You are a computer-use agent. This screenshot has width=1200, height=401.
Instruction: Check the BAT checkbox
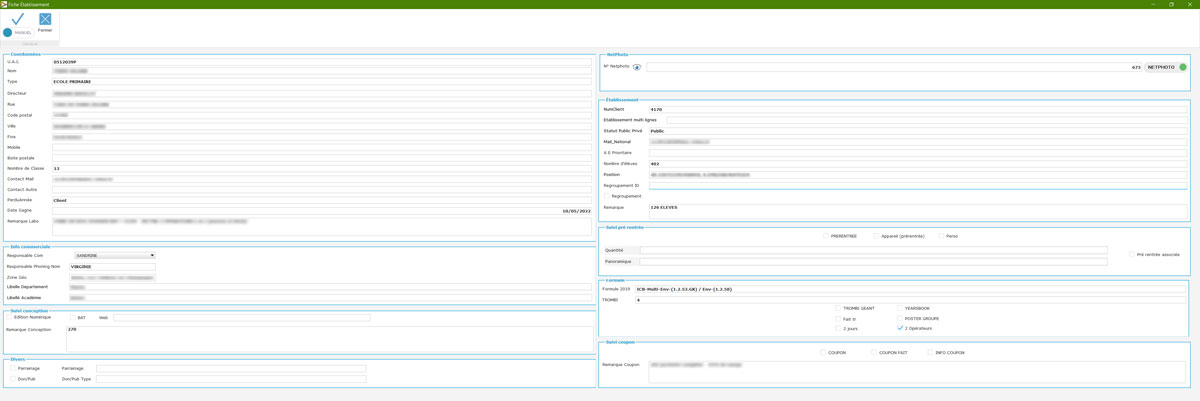tap(72, 317)
